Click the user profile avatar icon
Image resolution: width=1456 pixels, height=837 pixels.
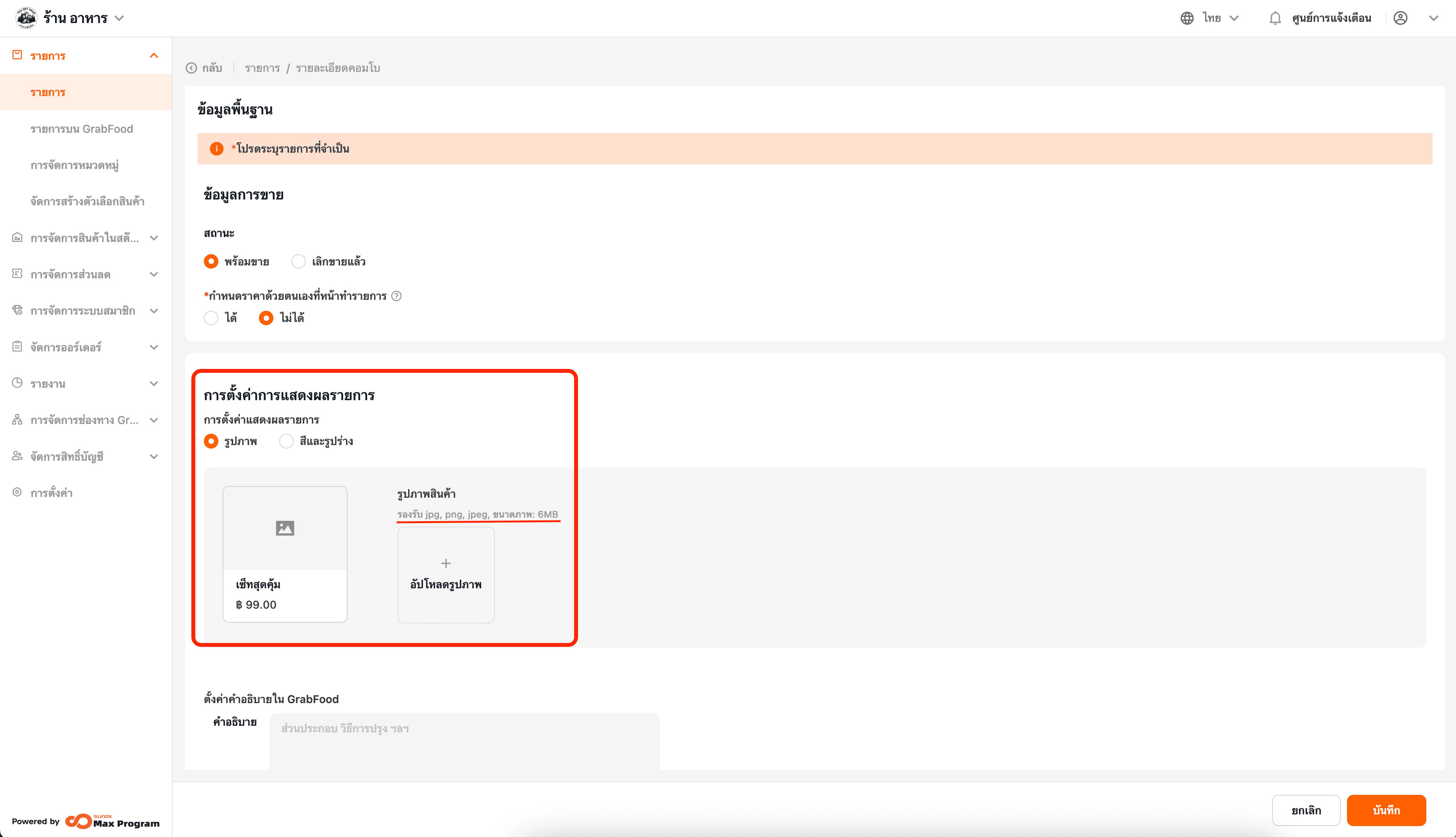click(1400, 18)
